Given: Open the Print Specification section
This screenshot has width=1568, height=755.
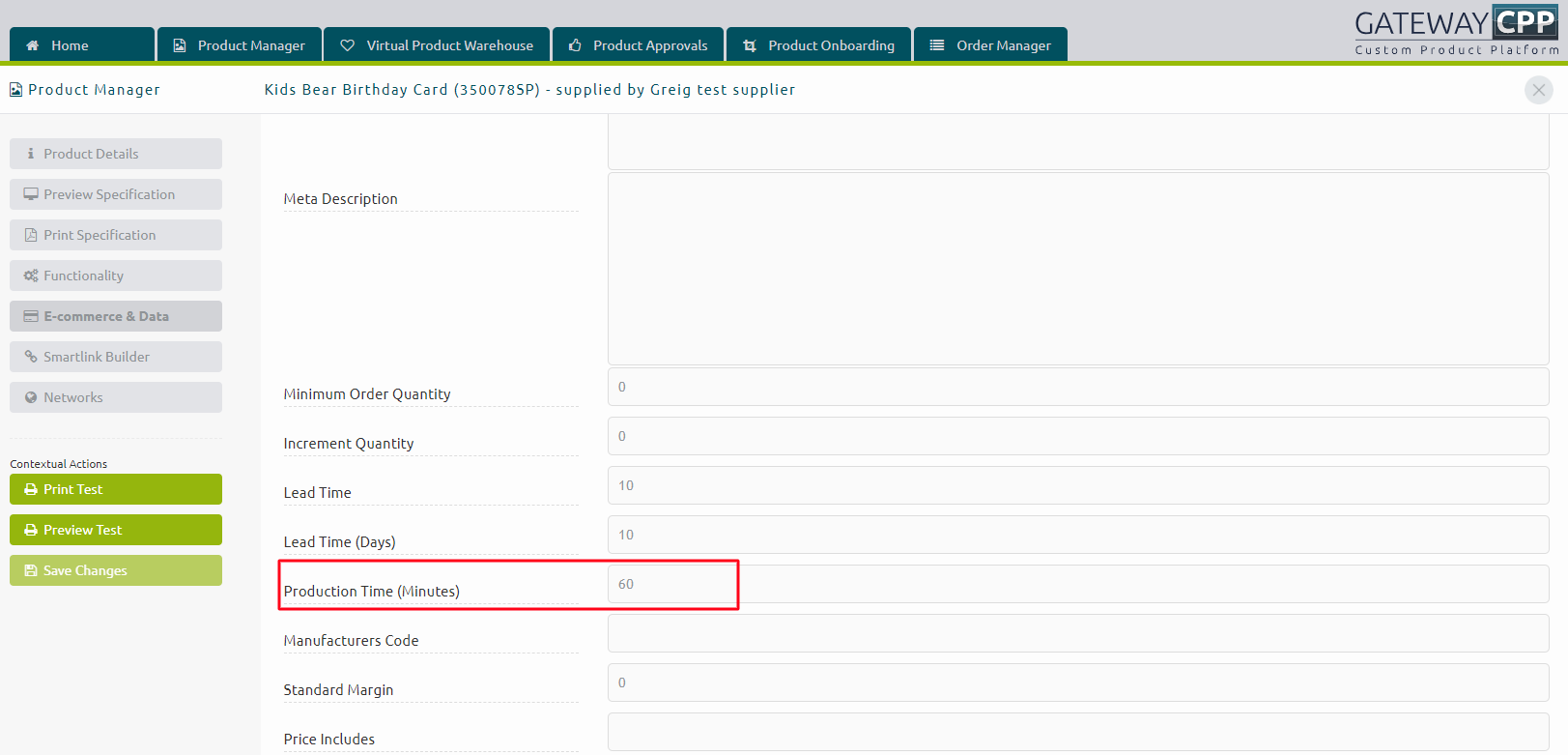Looking at the screenshot, I should (116, 235).
